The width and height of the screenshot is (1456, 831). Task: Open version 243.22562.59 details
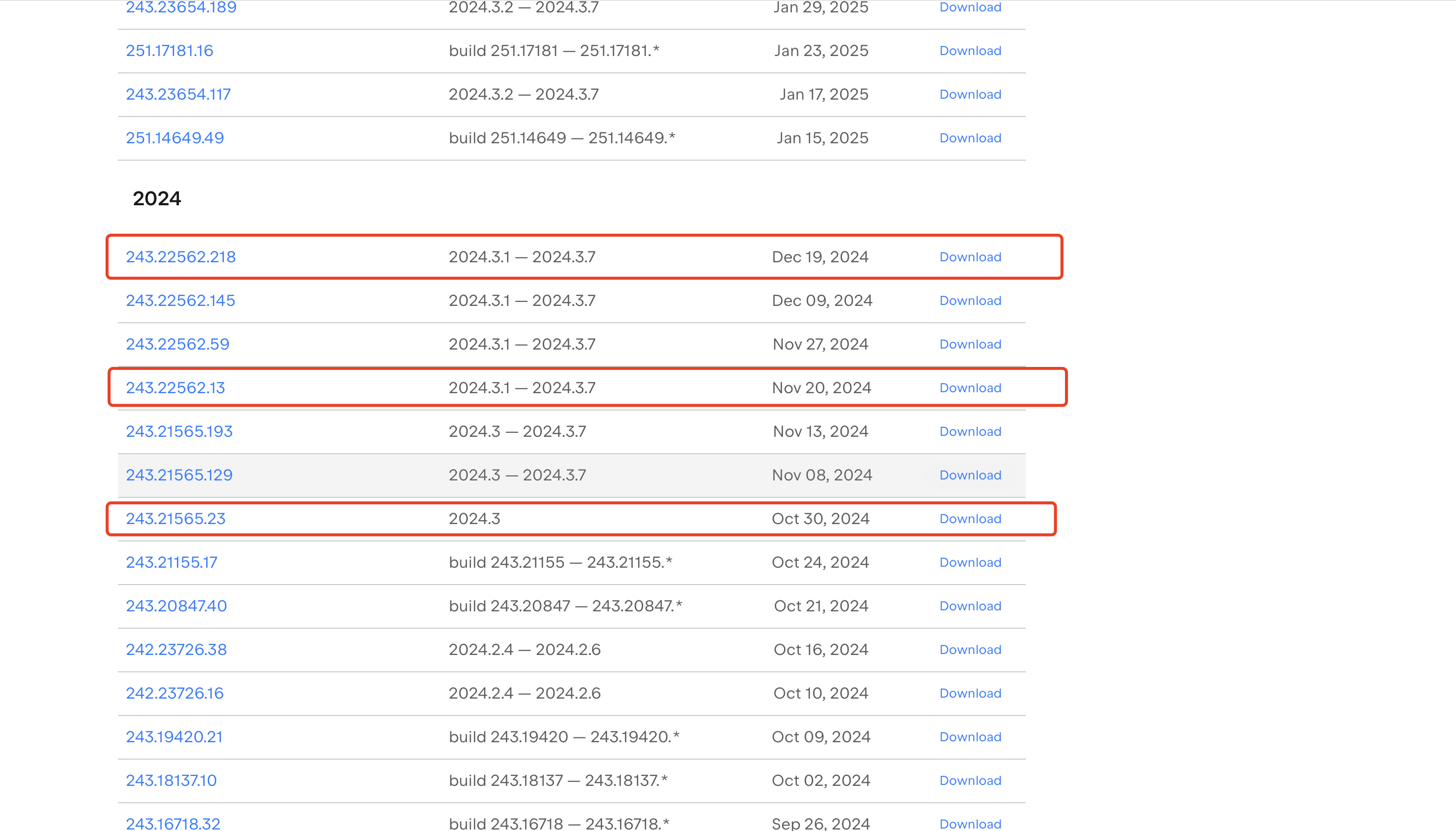(x=177, y=344)
